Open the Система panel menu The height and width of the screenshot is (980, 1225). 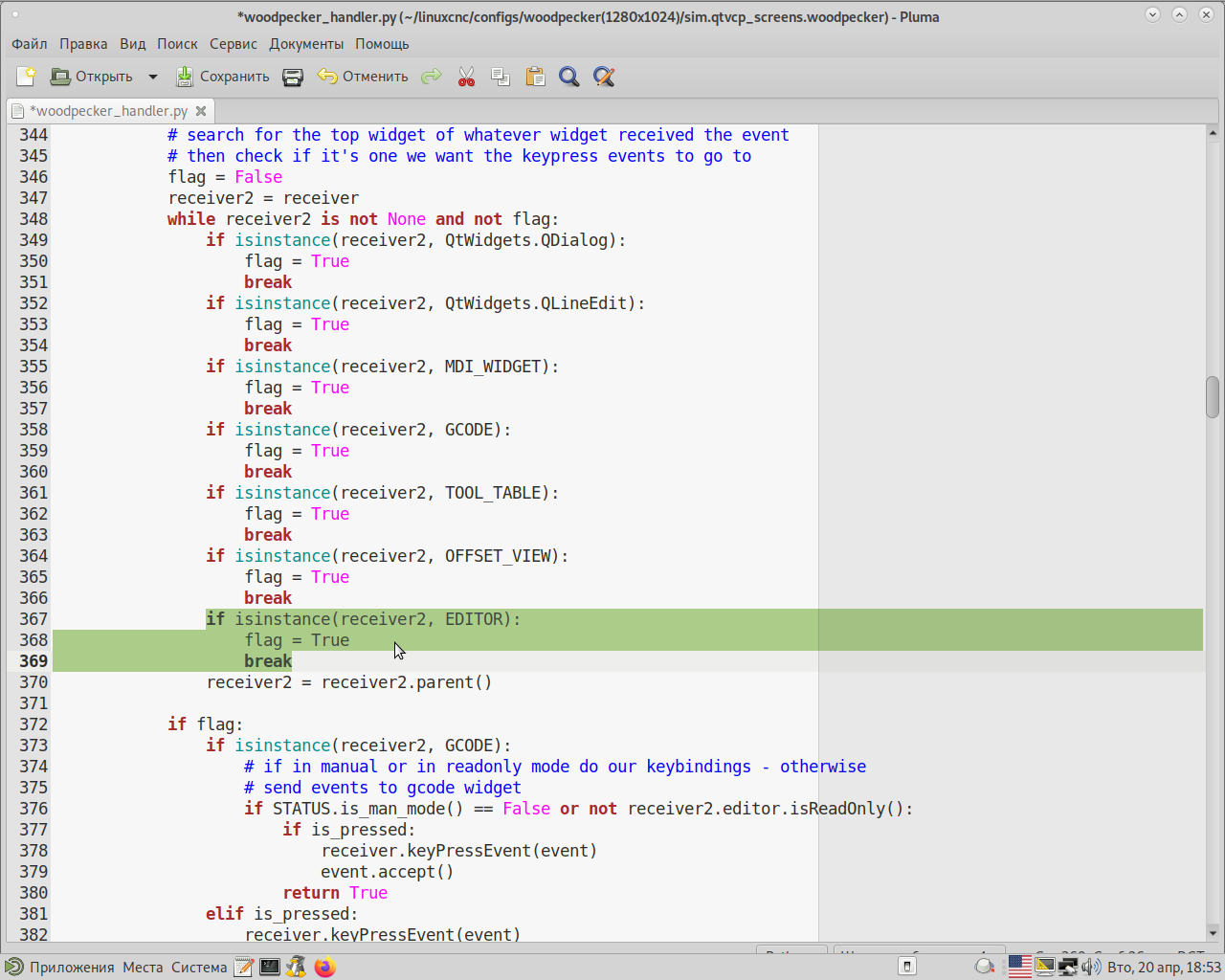point(199,968)
